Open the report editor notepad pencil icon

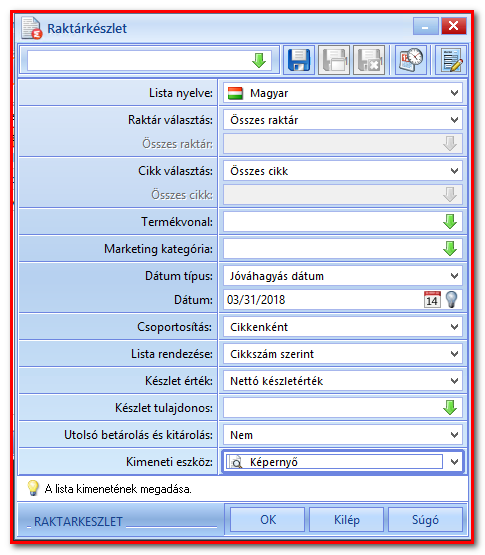(451, 60)
